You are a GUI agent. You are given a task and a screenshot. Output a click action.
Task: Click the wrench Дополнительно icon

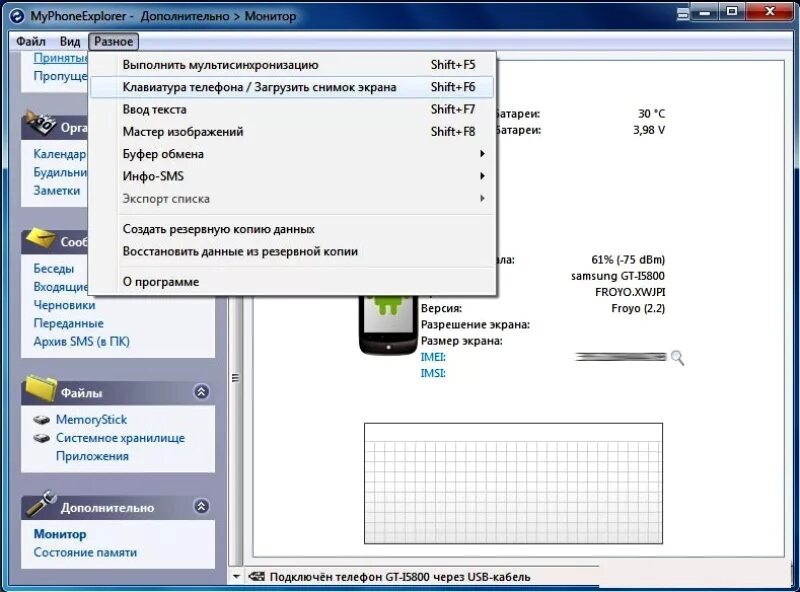pos(41,503)
